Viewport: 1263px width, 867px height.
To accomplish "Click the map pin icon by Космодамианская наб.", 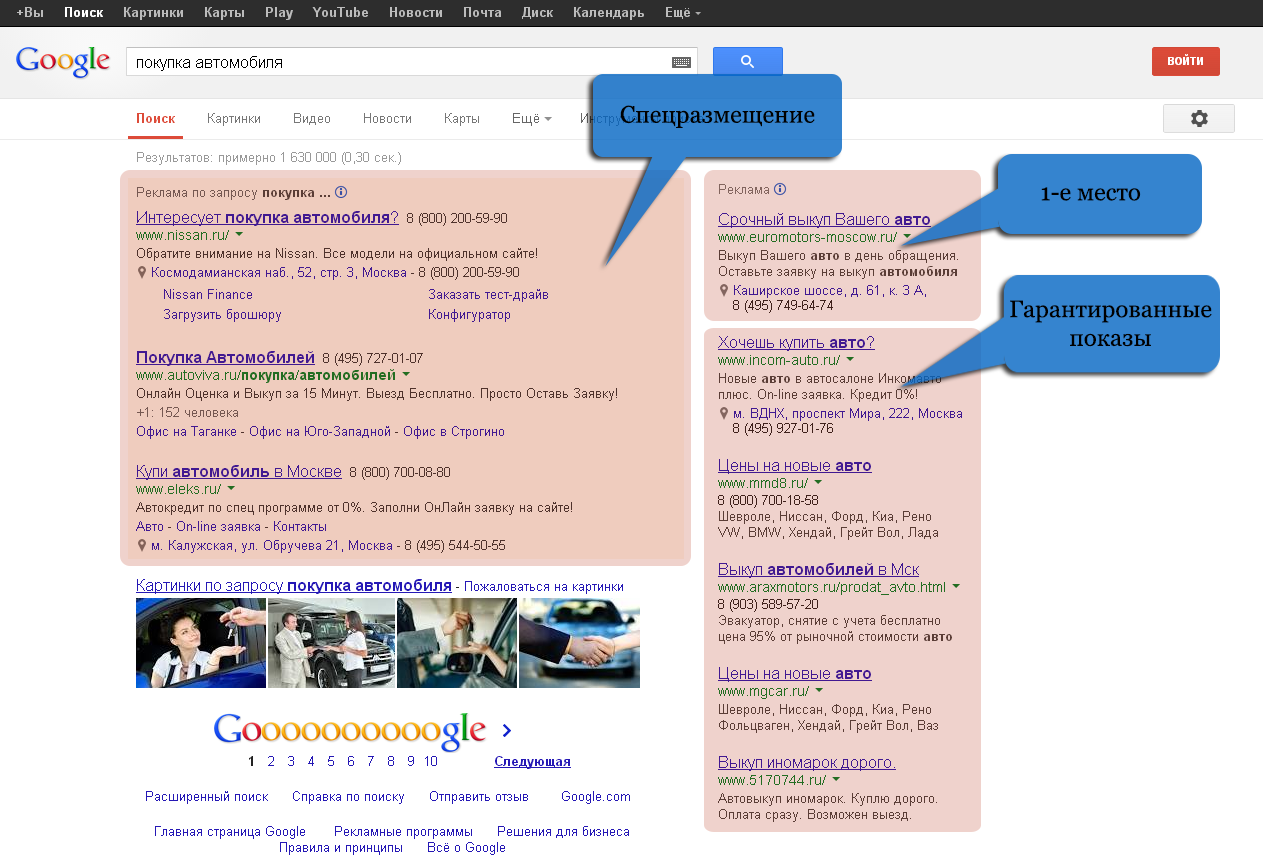I will click(142, 272).
